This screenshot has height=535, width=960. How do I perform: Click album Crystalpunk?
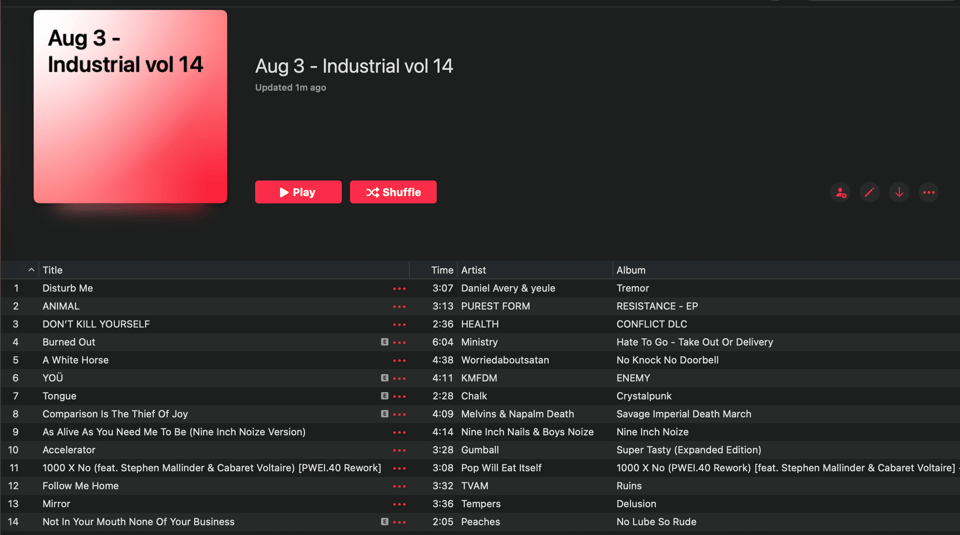[644, 396]
